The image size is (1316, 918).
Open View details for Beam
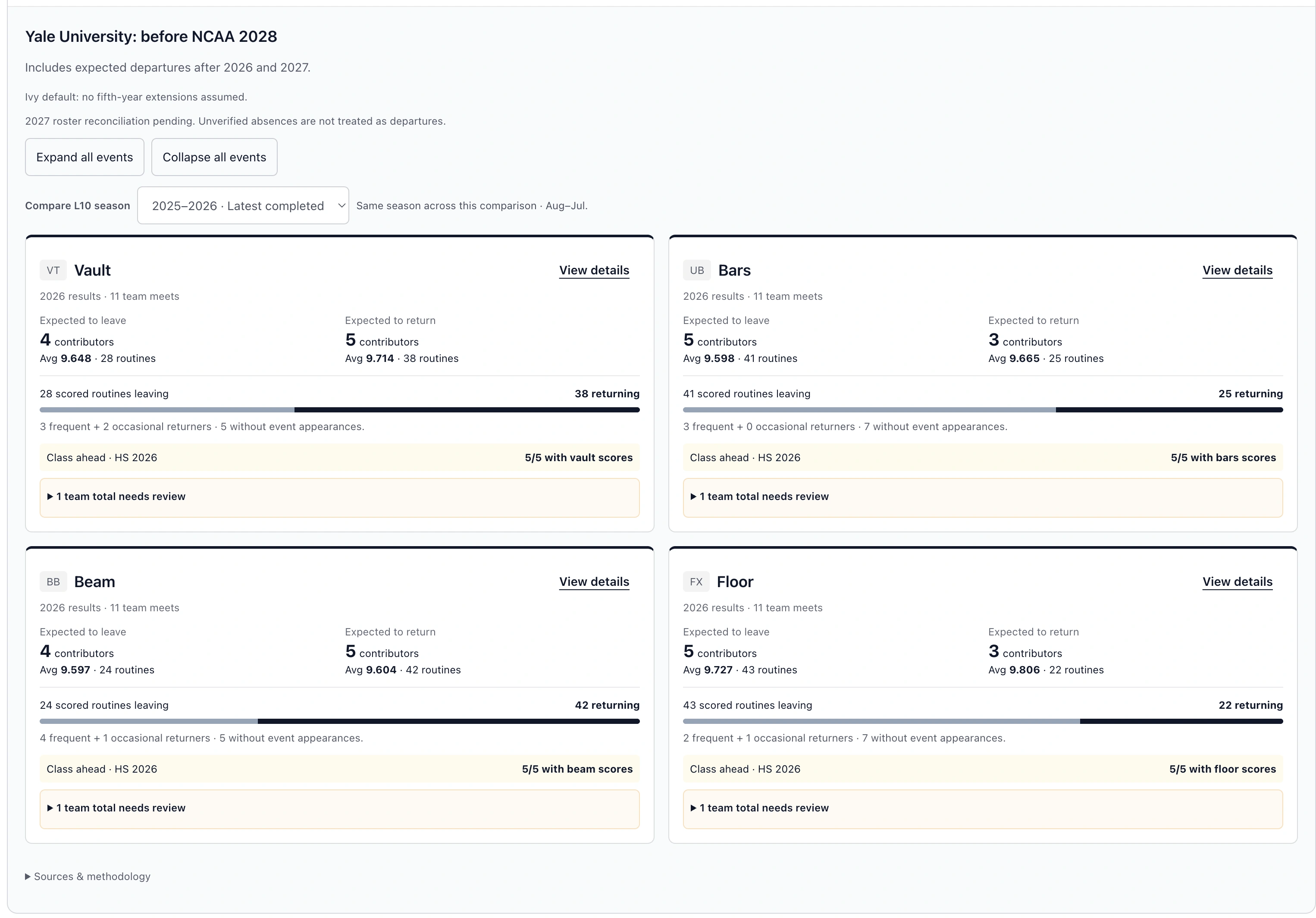(x=594, y=582)
